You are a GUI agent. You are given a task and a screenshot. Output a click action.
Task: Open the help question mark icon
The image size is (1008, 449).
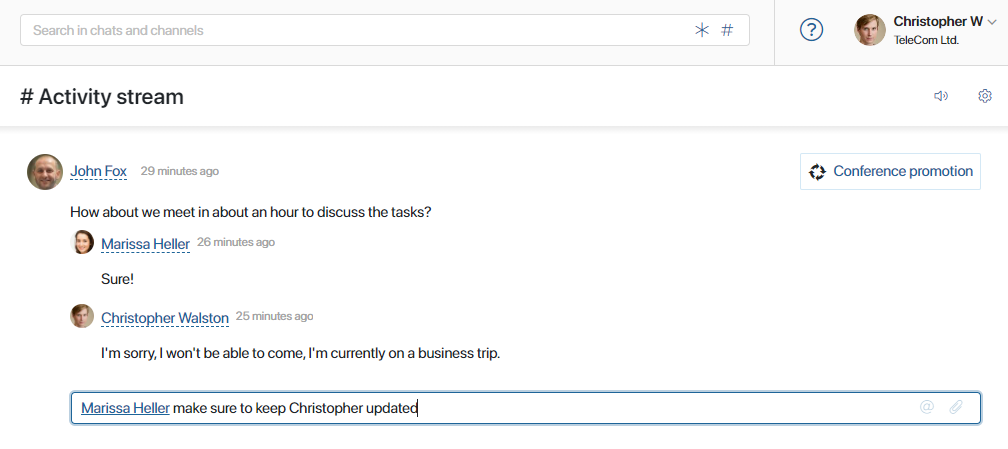click(x=812, y=30)
